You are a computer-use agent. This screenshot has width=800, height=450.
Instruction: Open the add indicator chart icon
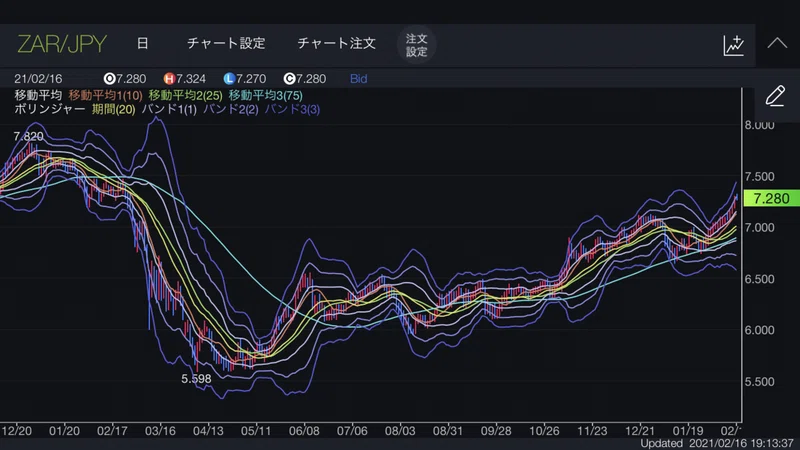pyautogui.click(x=734, y=45)
